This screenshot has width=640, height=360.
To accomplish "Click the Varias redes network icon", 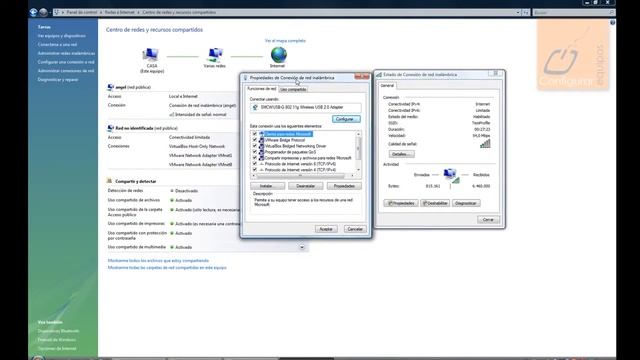I will [x=215, y=55].
